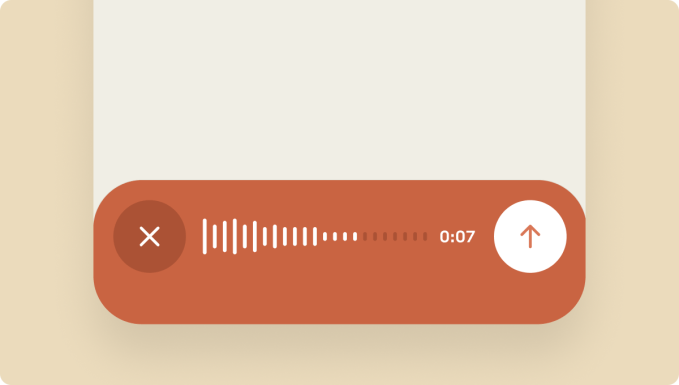Click the last tall white waveform bar
The image size is (679, 385).
(x=315, y=236)
